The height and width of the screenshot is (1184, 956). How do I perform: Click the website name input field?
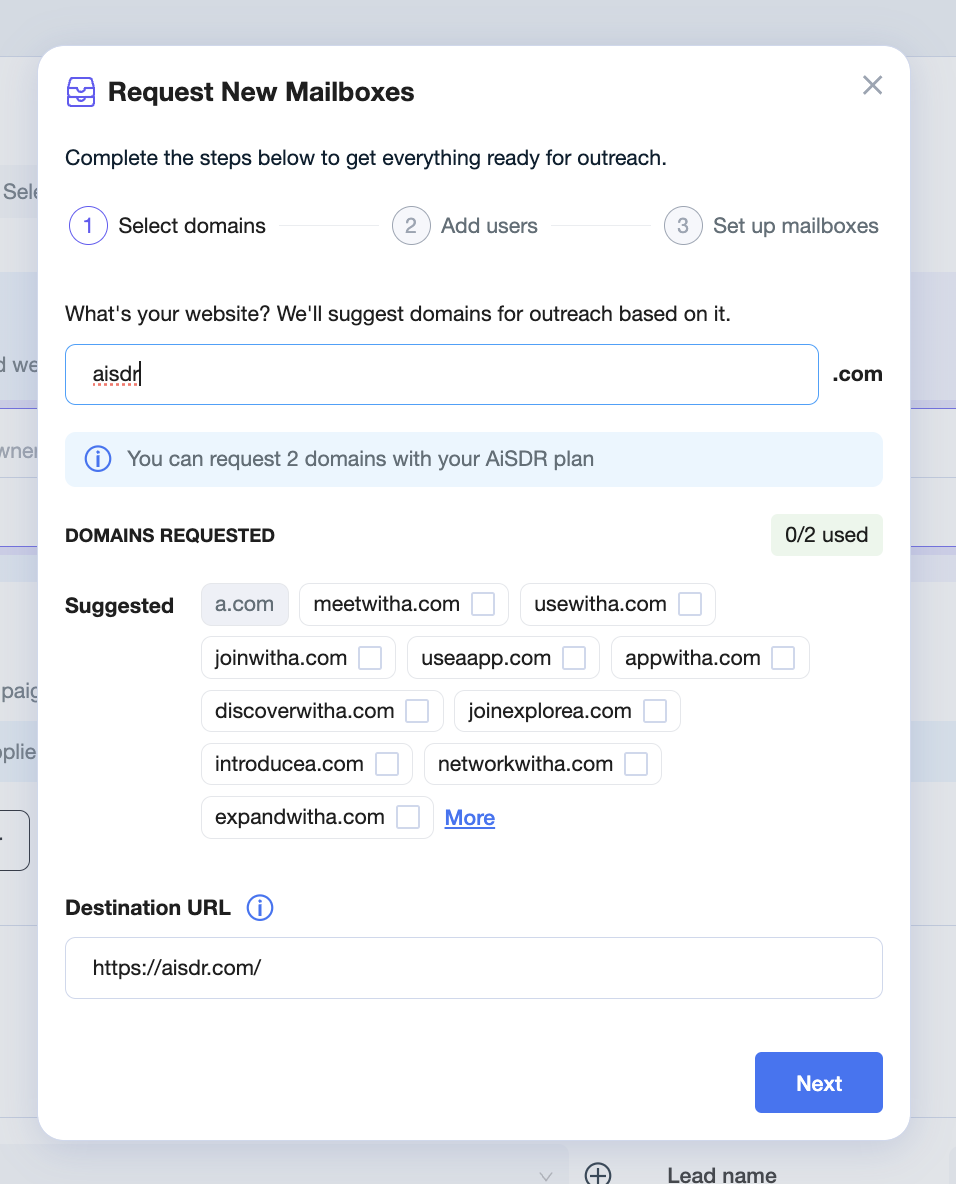[x=442, y=375]
